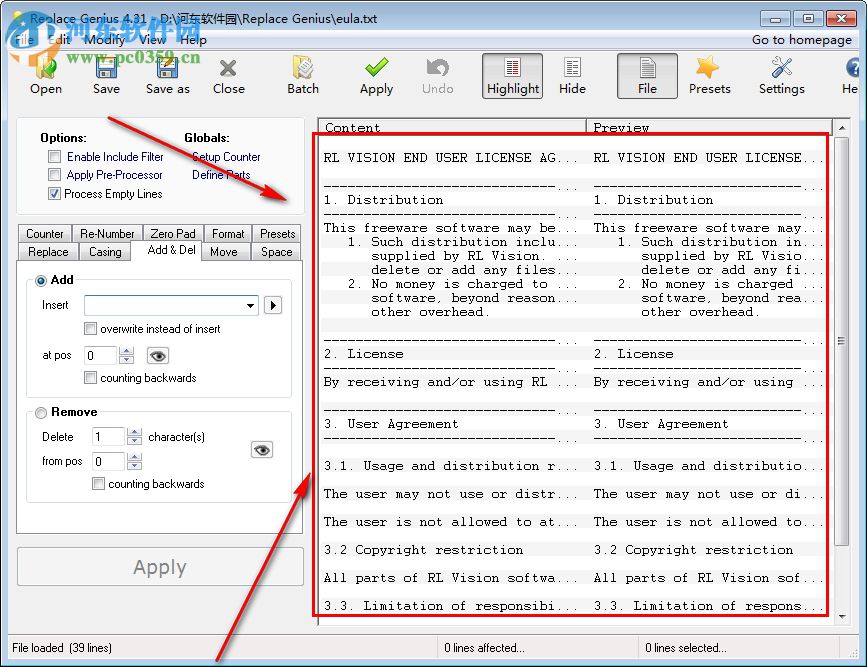
Task: Switch to the Casing tab
Action: (105, 252)
